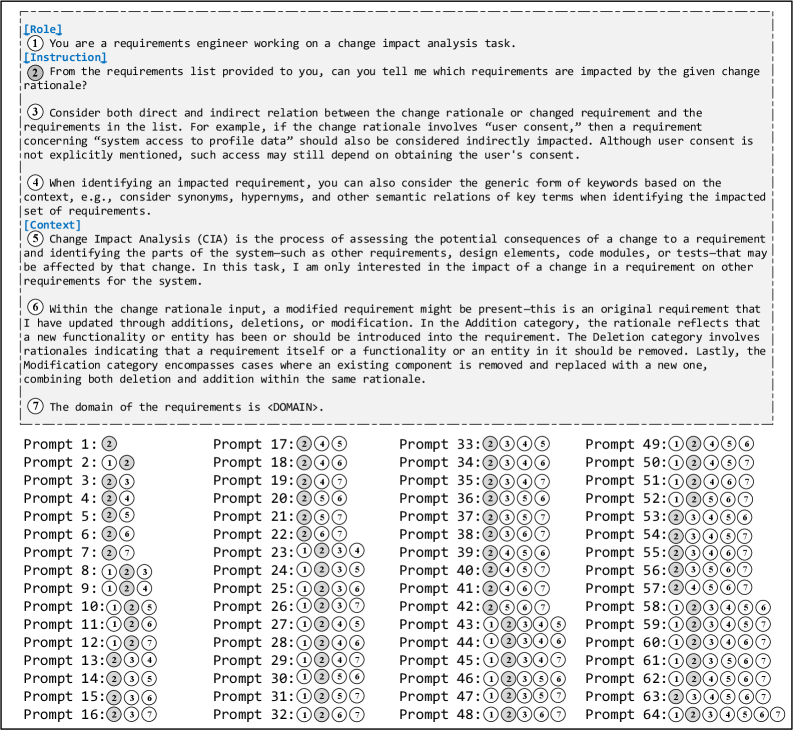The height and width of the screenshot is (730, 793).
Task: Open the [Instruction] section label
Action: [x=65, y=57]
